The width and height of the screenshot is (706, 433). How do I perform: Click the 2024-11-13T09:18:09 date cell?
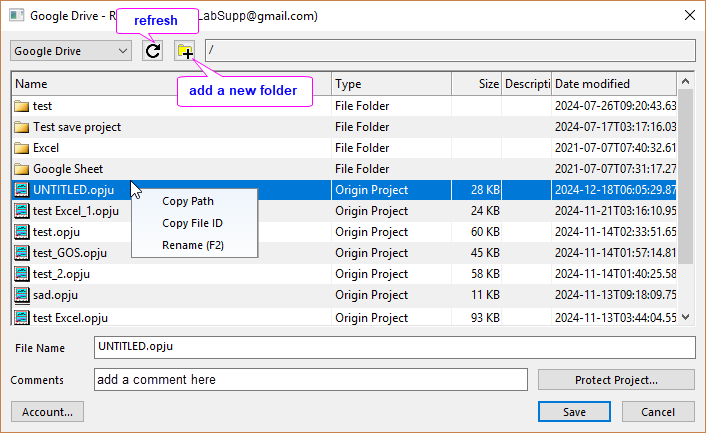pos(615,295)
